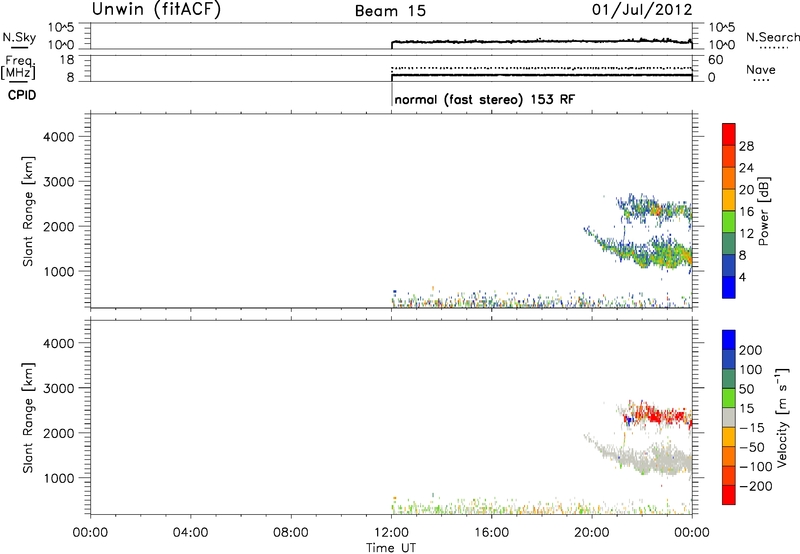The image size is (800, 554).
Task: Click the 'N.Search' legend label
Action: point(772,37)
